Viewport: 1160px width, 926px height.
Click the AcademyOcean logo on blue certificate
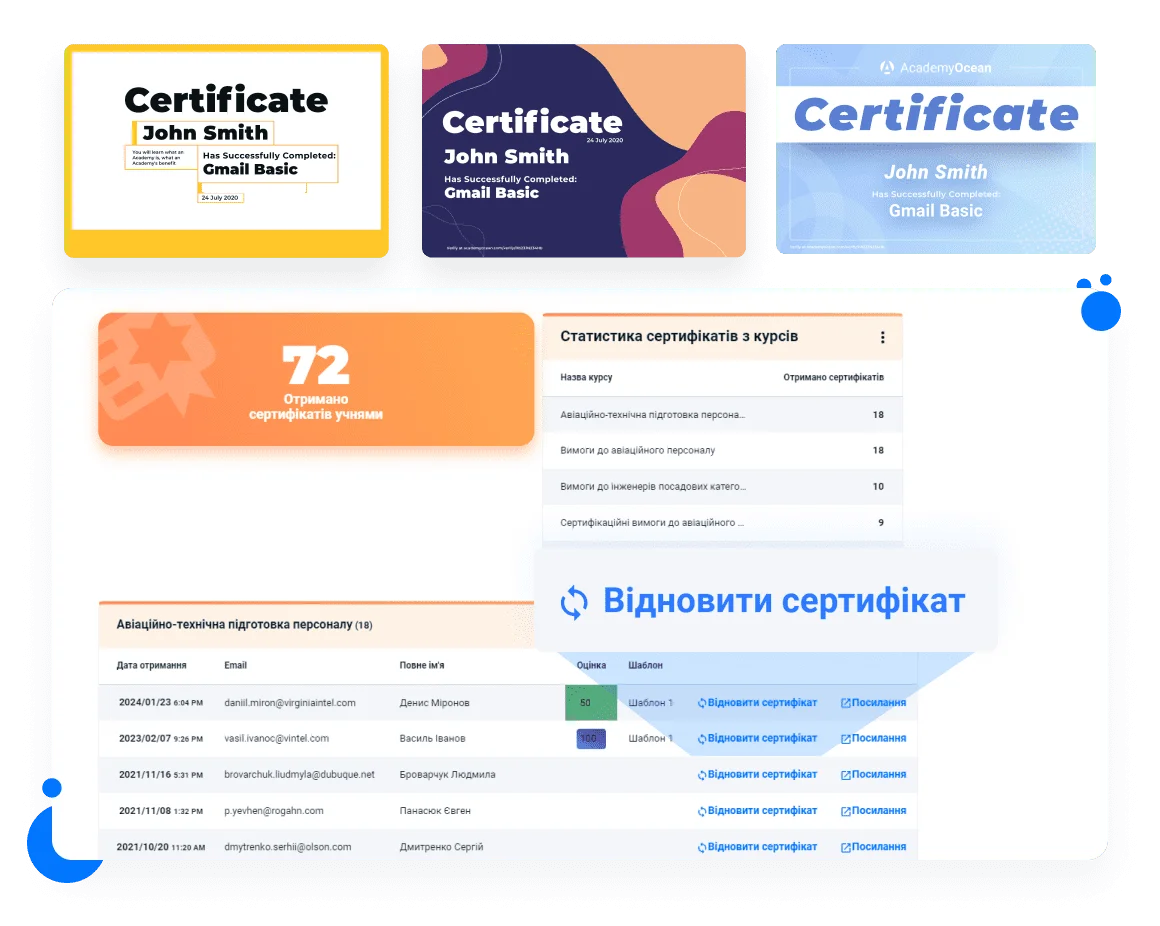coord(886,68)
